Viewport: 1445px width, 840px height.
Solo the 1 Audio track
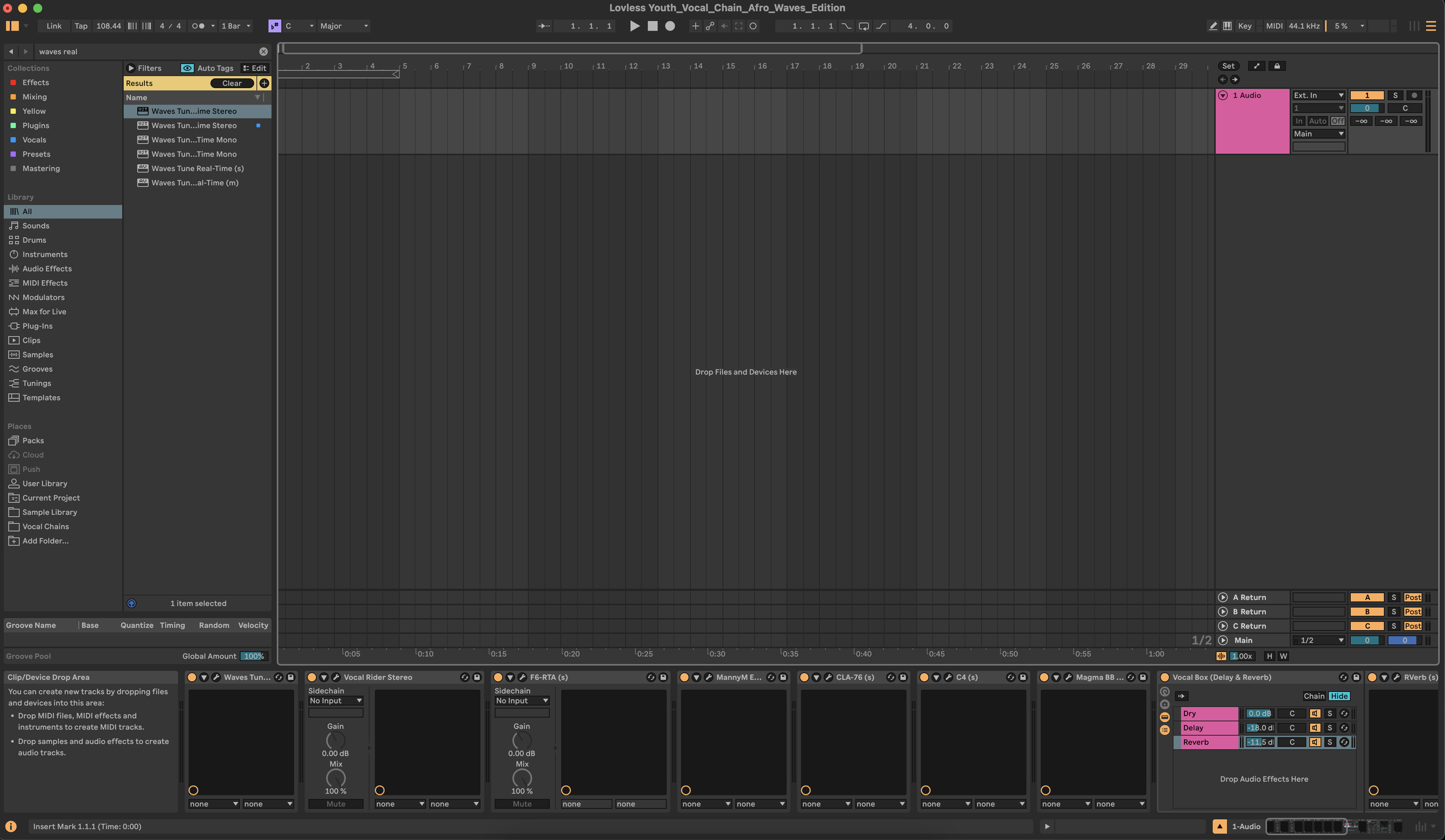point(1395,95)
